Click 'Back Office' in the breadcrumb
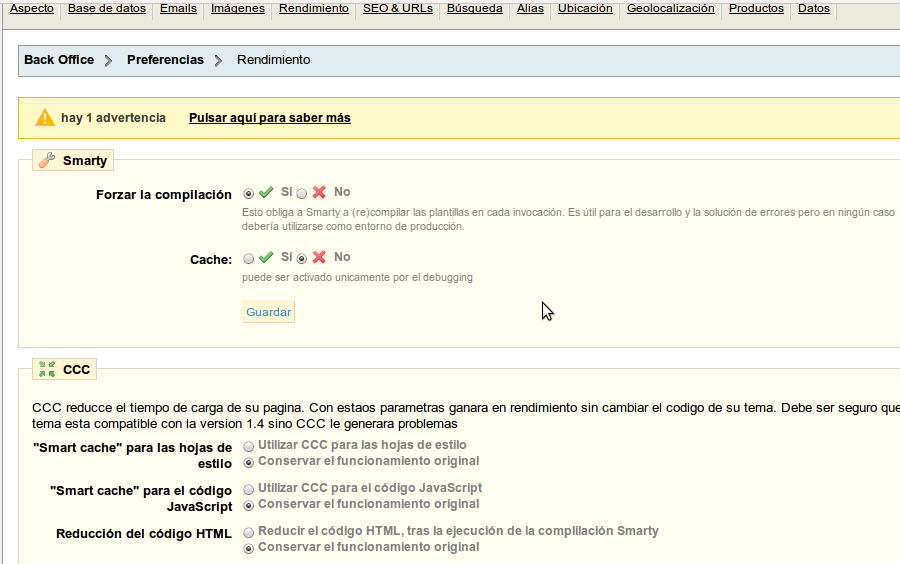The image size is (900, 564). 59,60
